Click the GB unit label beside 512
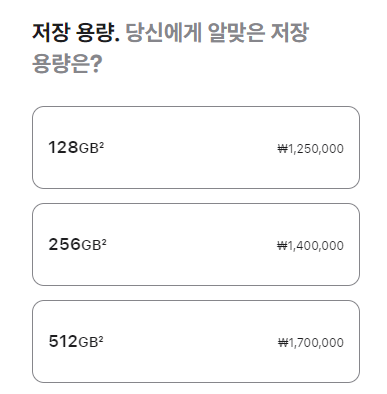 (x=88, y=342)
